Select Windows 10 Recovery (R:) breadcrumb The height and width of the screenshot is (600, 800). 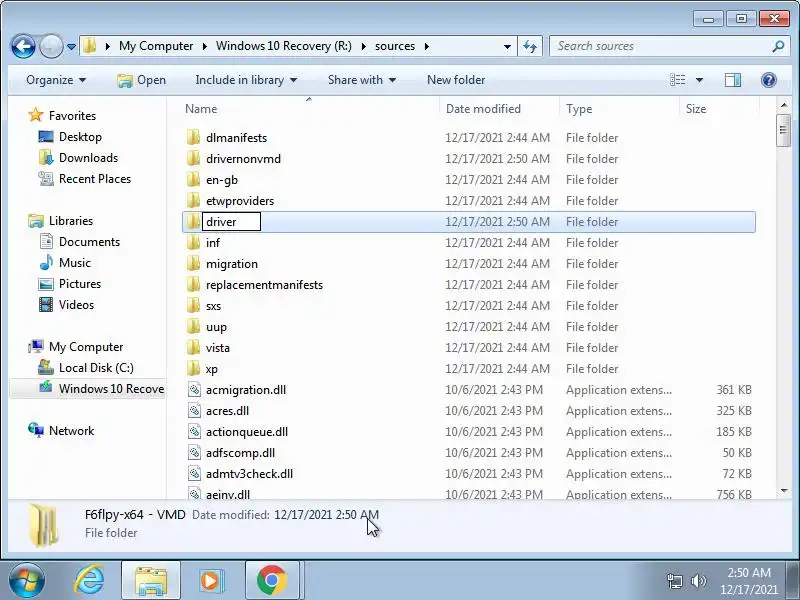(x=284, y=46)
